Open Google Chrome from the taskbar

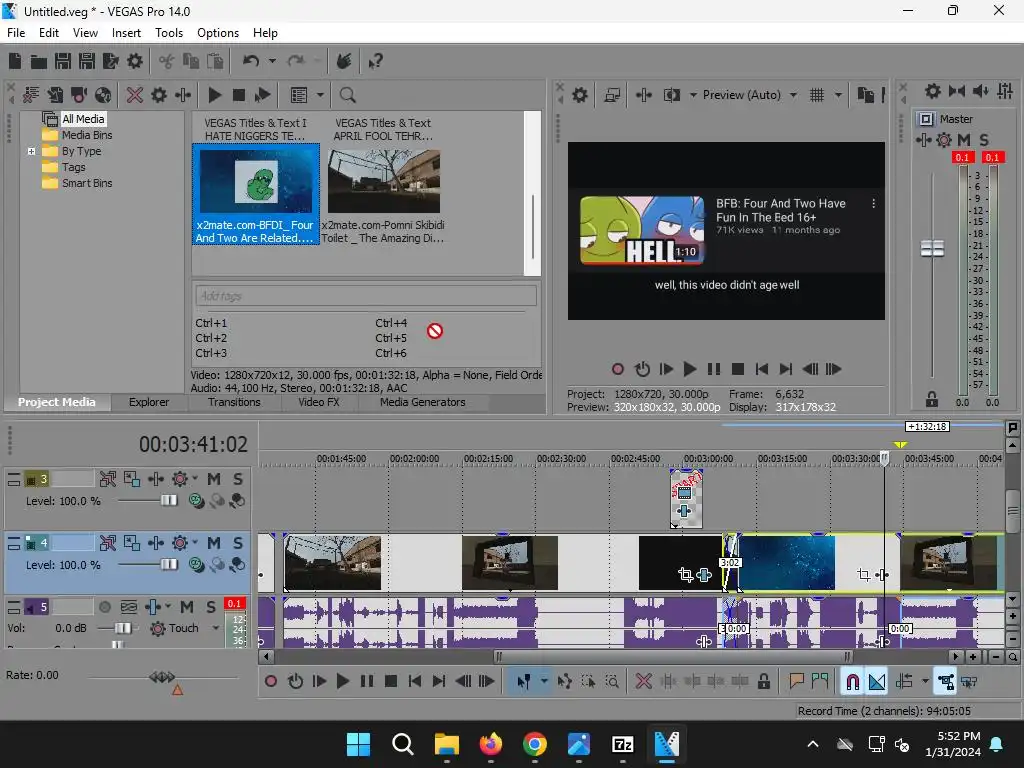coord(535,744)
